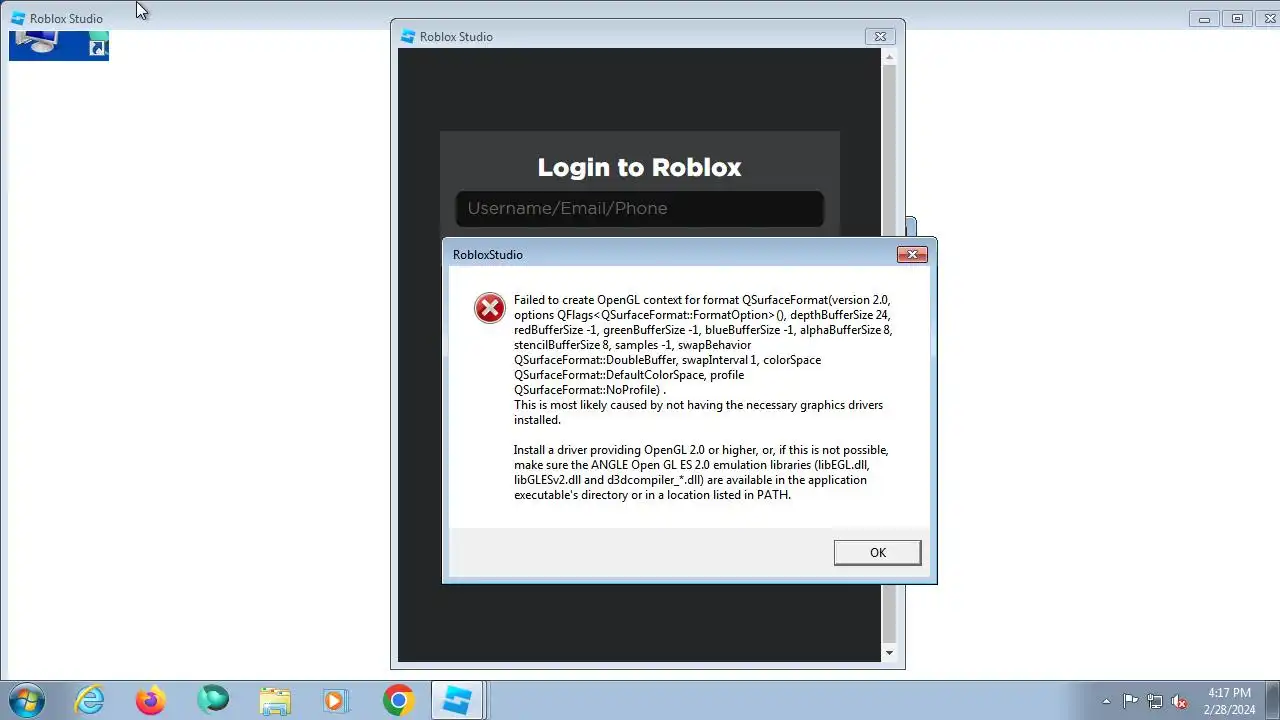Close the Roblox Studio login window
Image resolution: width=1280 pixels, height=720 pixels.
(880, 37)
